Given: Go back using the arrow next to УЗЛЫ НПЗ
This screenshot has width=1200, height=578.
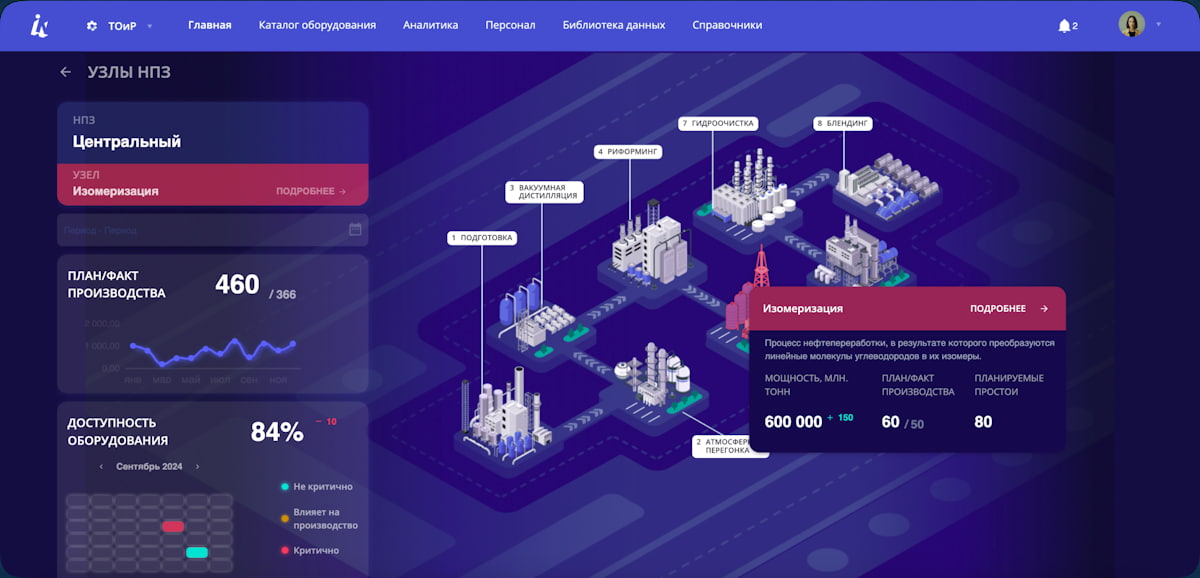Looking at the screenshot, I should coord(65,72).
